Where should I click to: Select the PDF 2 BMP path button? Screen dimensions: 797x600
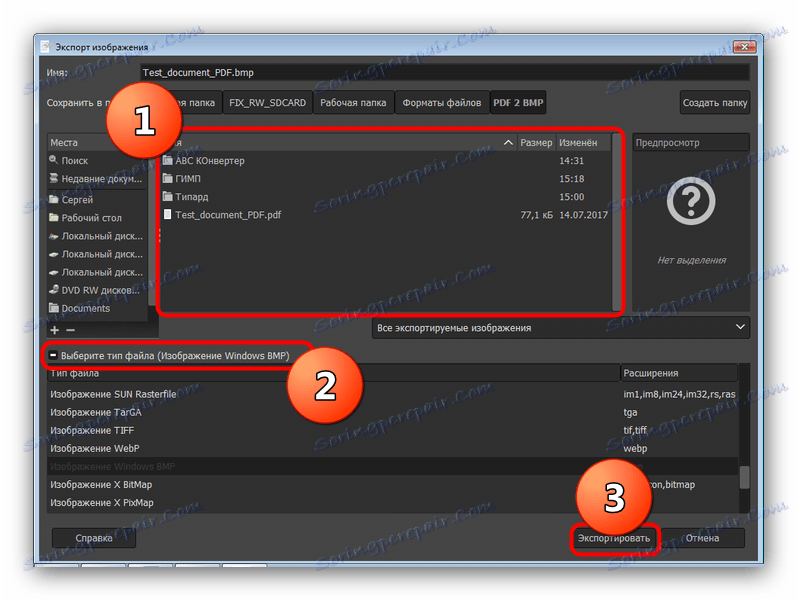point(518,103)
